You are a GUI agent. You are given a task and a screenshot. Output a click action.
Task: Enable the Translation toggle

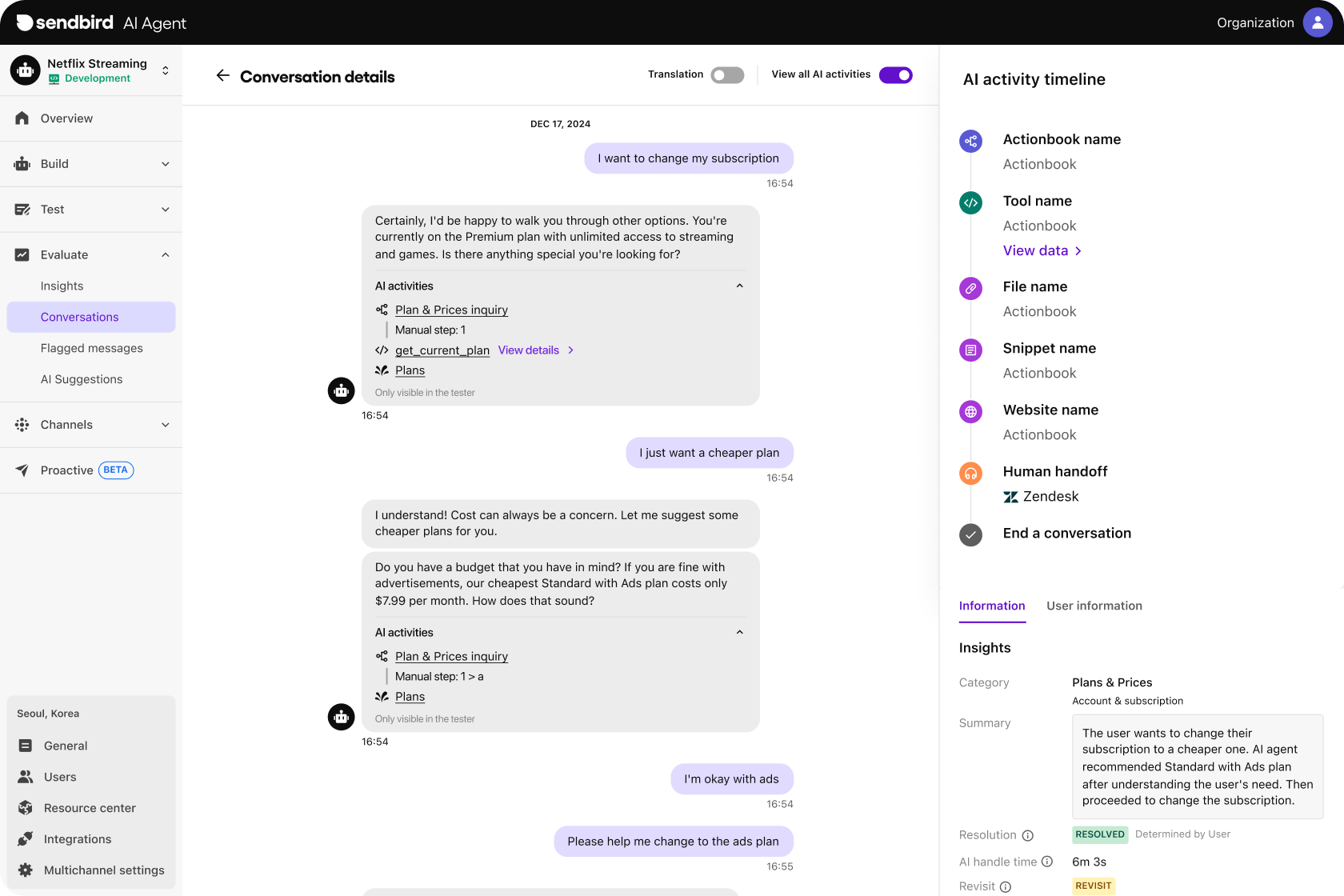point(726,74)
